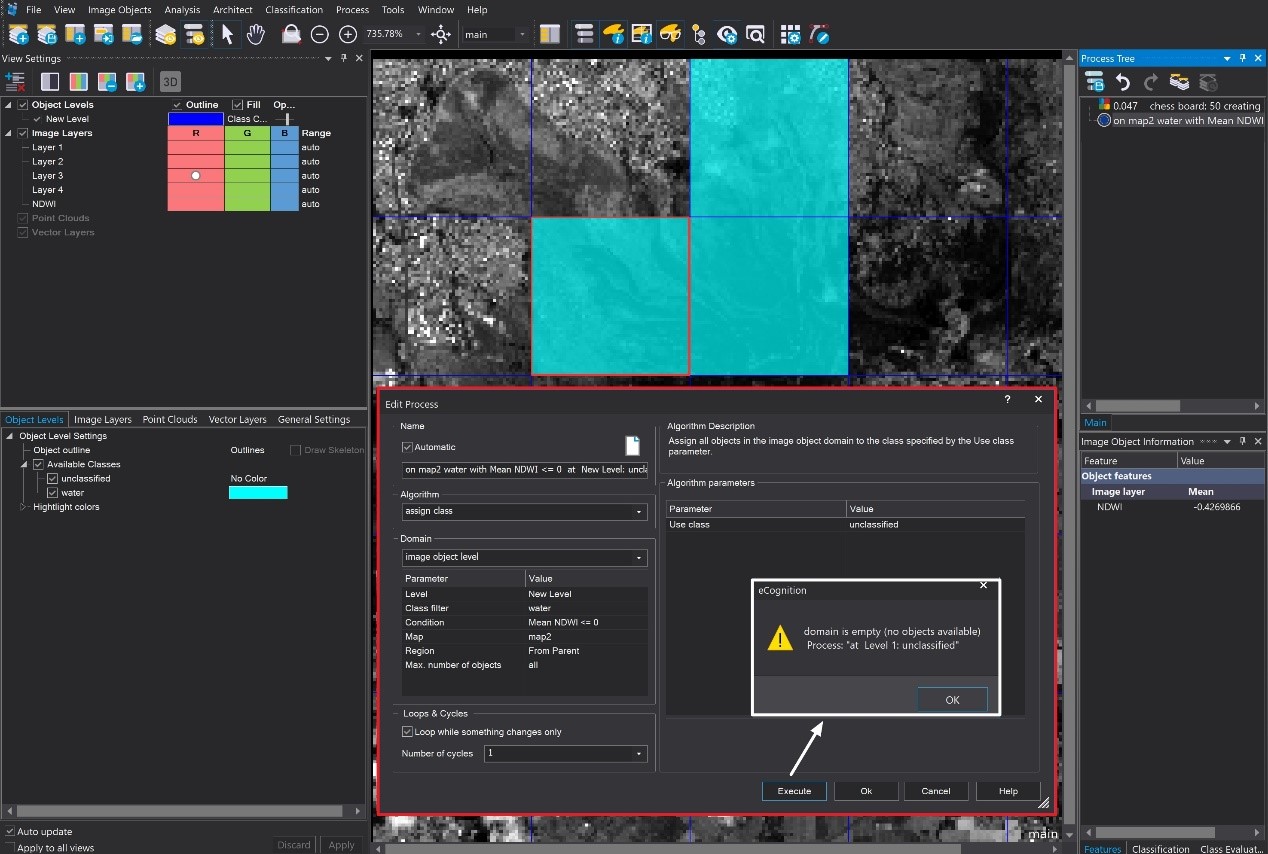Click the Execute button

(794, 791)
